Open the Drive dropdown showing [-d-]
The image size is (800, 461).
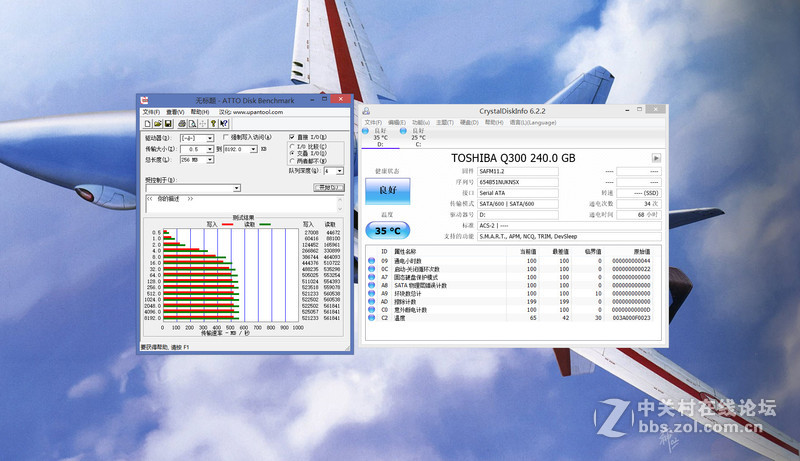point(210,138)
